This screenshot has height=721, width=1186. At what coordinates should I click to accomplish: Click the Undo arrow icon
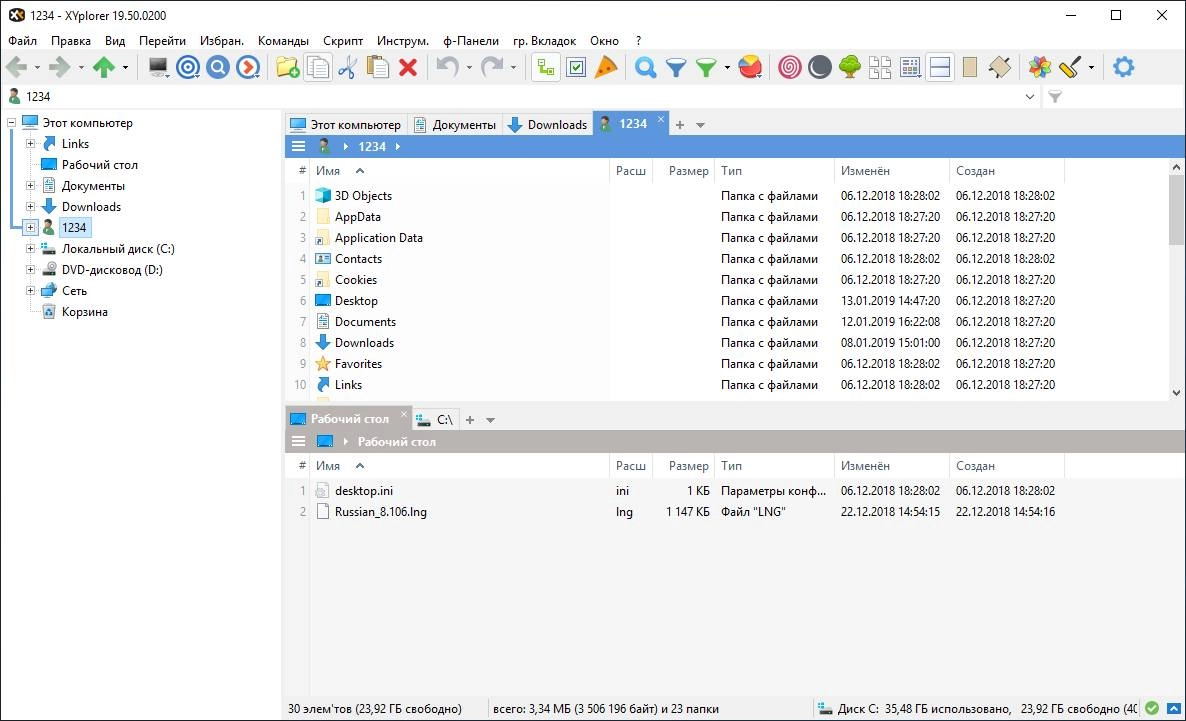448,67
